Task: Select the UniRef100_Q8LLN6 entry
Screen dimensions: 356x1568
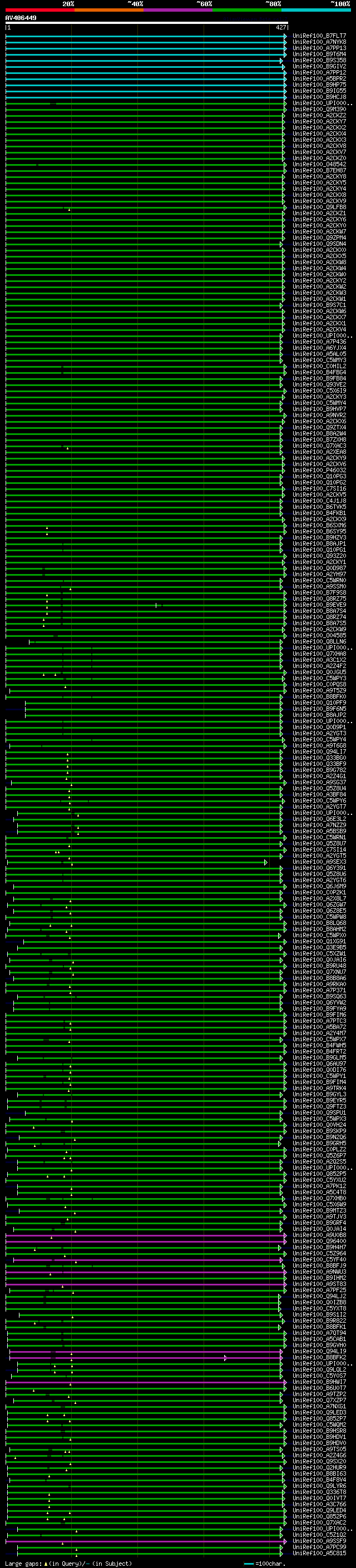Action: pyautogui.click(x=319, y=641)
